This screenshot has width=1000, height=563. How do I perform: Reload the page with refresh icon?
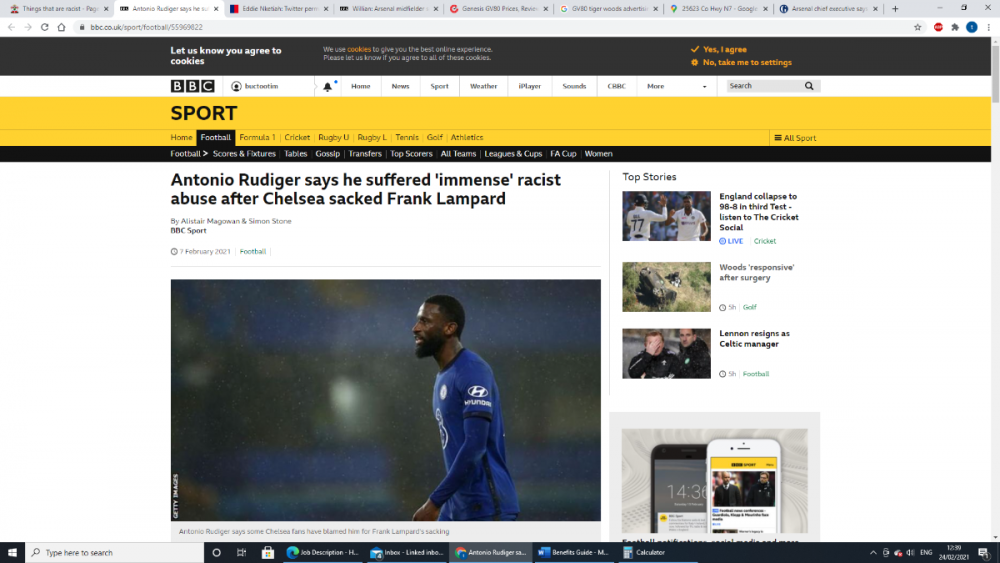tap(45, 27)
